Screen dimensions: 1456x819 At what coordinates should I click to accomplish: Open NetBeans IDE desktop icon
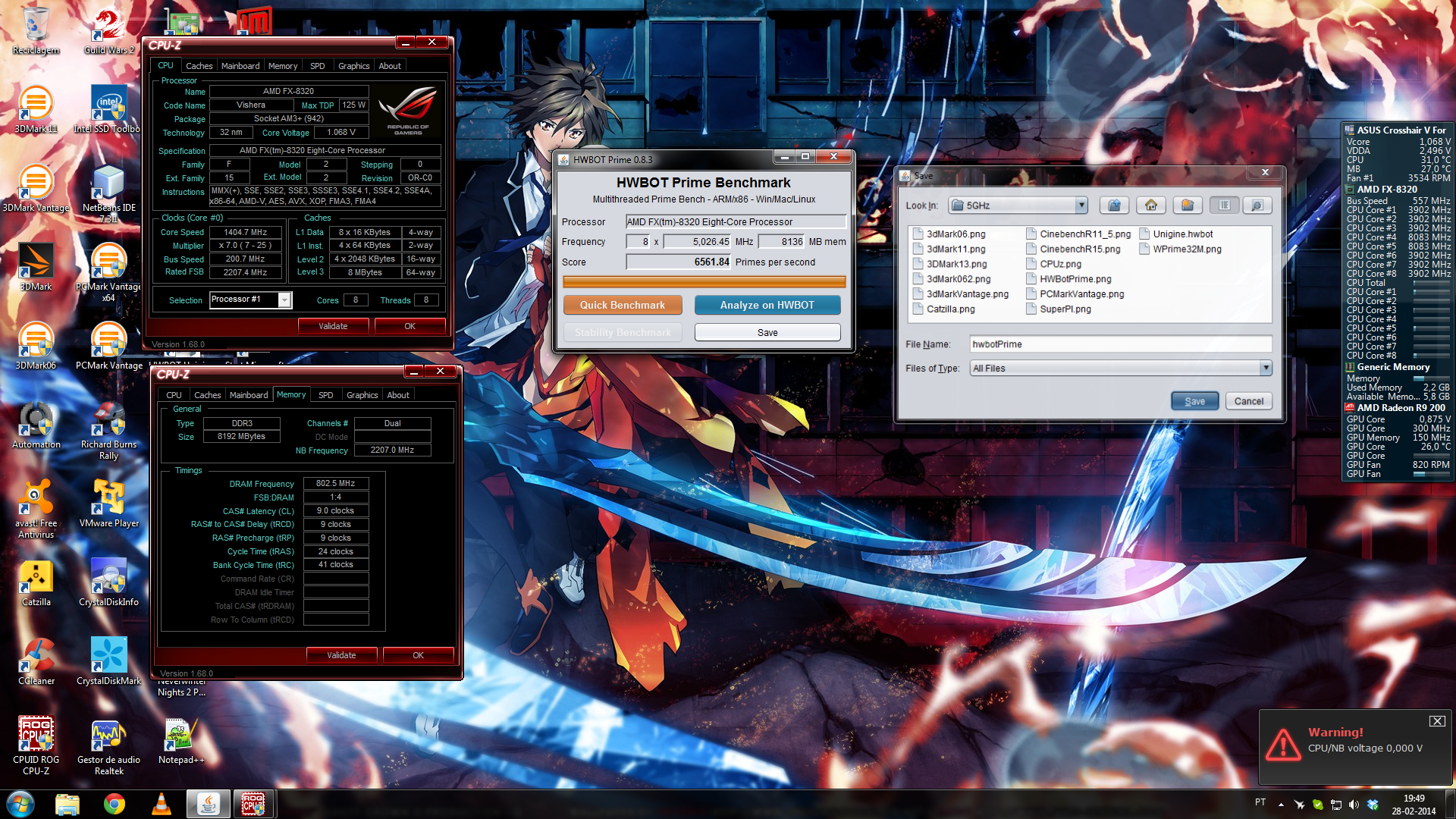coord(108,194)
